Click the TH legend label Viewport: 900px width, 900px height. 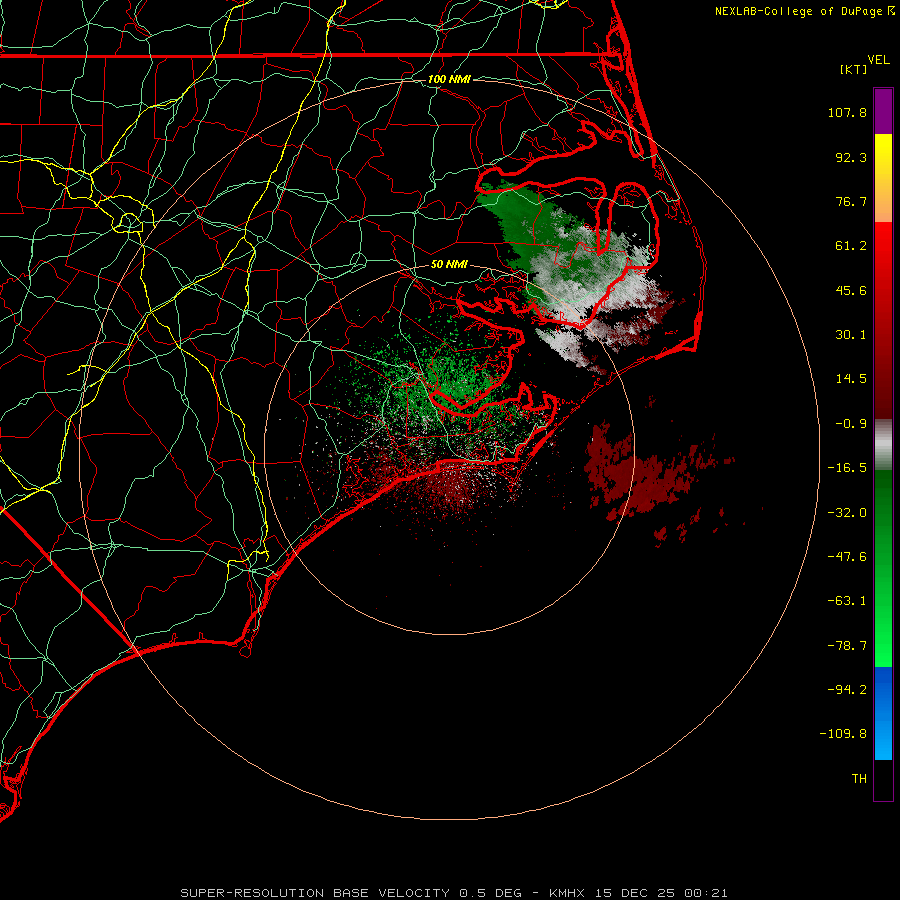click(x=859, y=779)
